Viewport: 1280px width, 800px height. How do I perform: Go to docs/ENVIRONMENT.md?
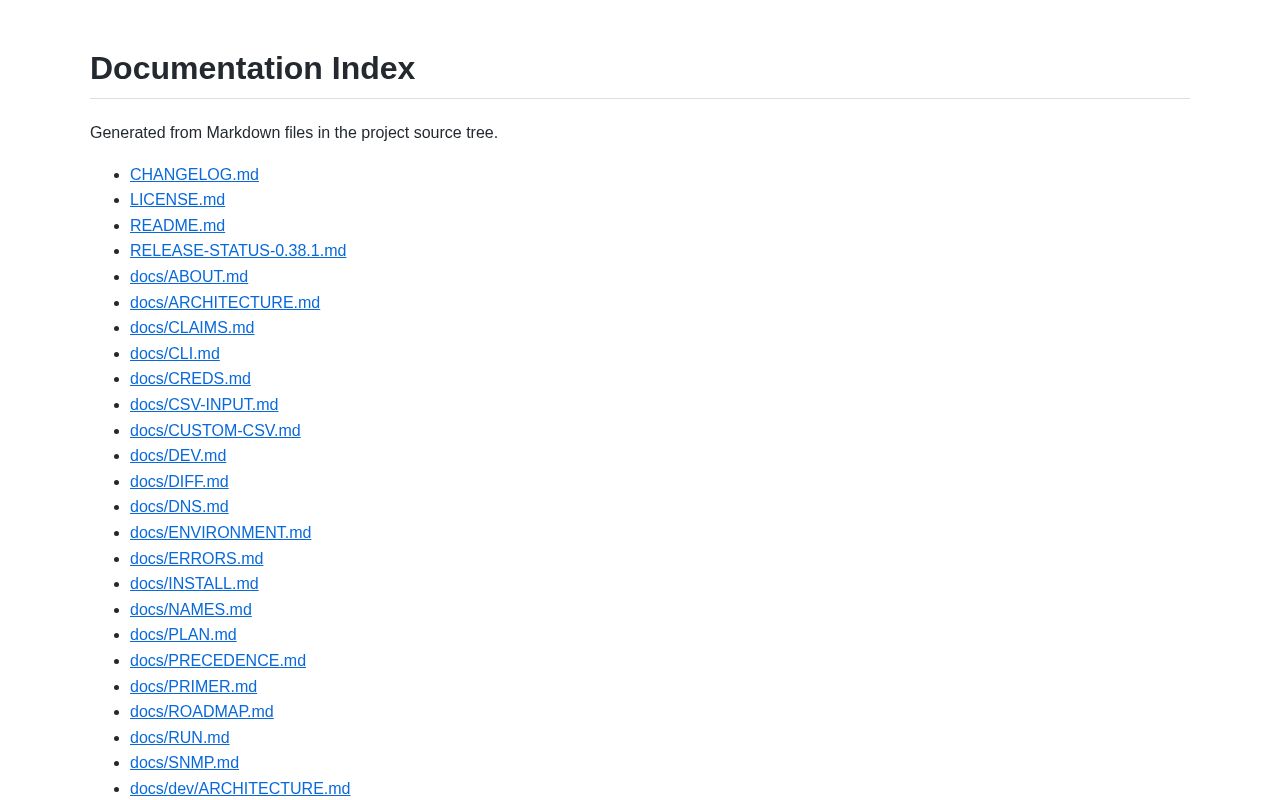pos(220,533)
